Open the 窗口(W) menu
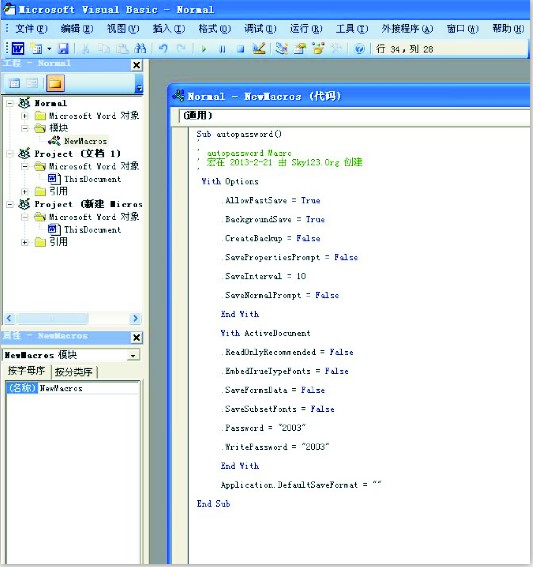533x567 pixels. tap(462, 29)
